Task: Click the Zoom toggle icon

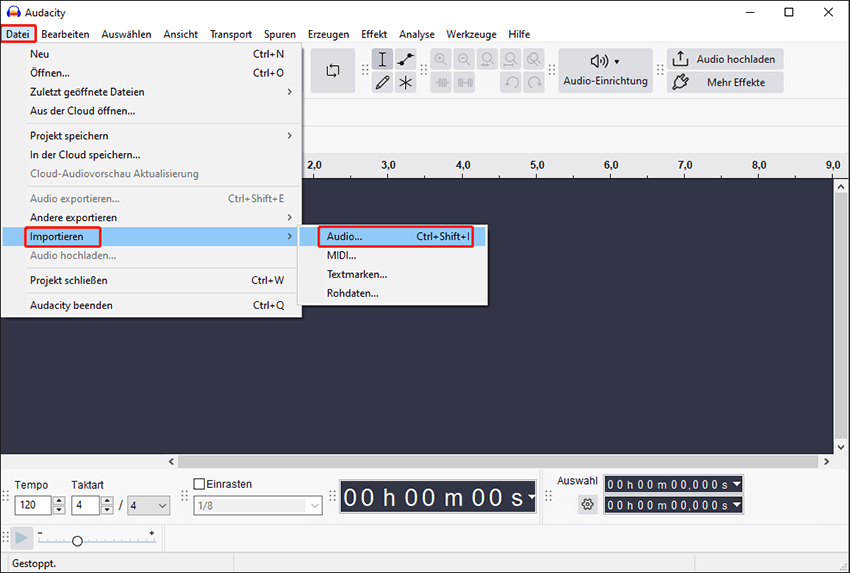Action: (534, 59)
